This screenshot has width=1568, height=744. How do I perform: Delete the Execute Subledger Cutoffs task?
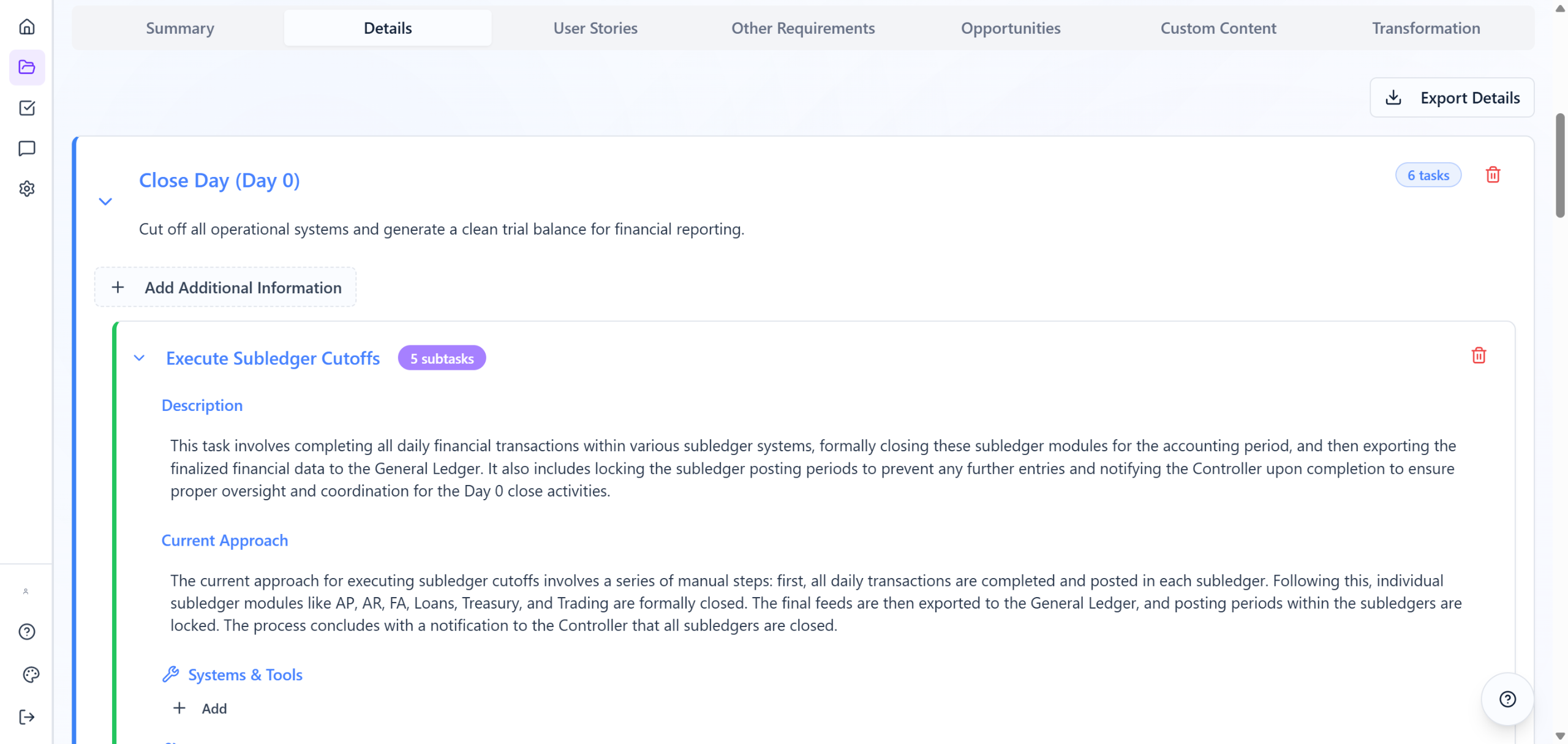pyautogui.click(x=1479, y=356)
